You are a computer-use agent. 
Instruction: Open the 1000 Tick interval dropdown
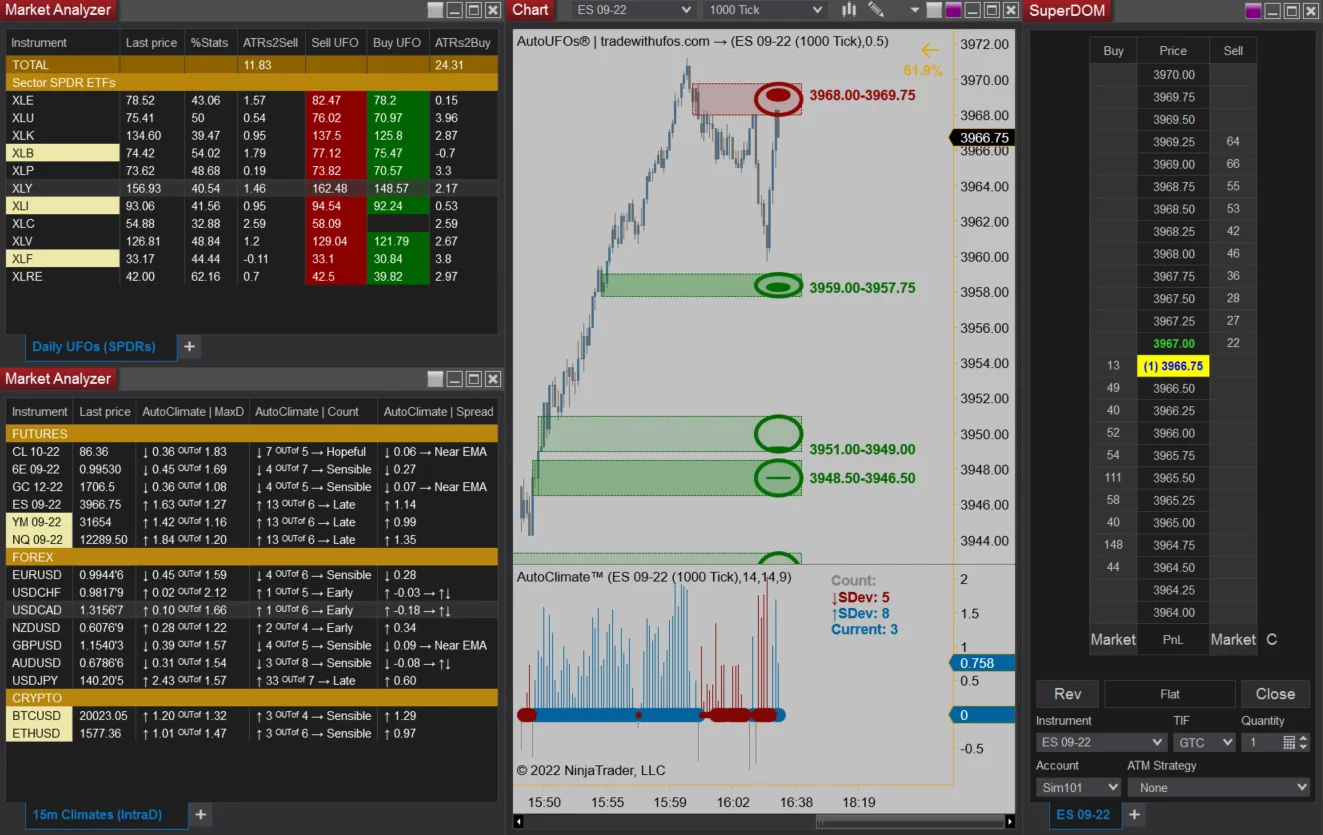point(765,10)
